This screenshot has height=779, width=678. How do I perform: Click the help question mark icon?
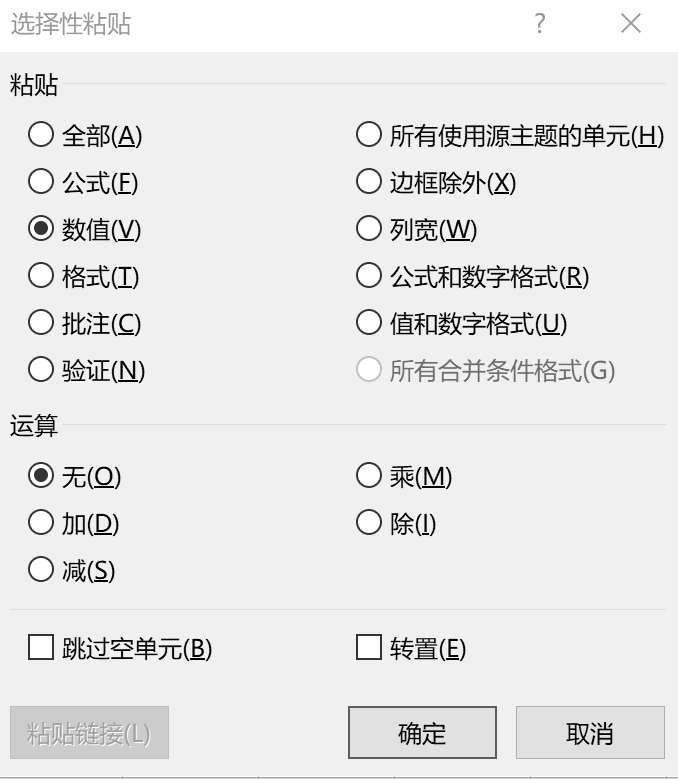tap(540, 23)
